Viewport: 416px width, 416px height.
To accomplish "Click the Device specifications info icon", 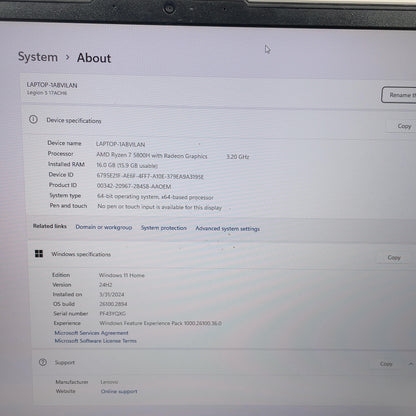I will tap(33, 119).
